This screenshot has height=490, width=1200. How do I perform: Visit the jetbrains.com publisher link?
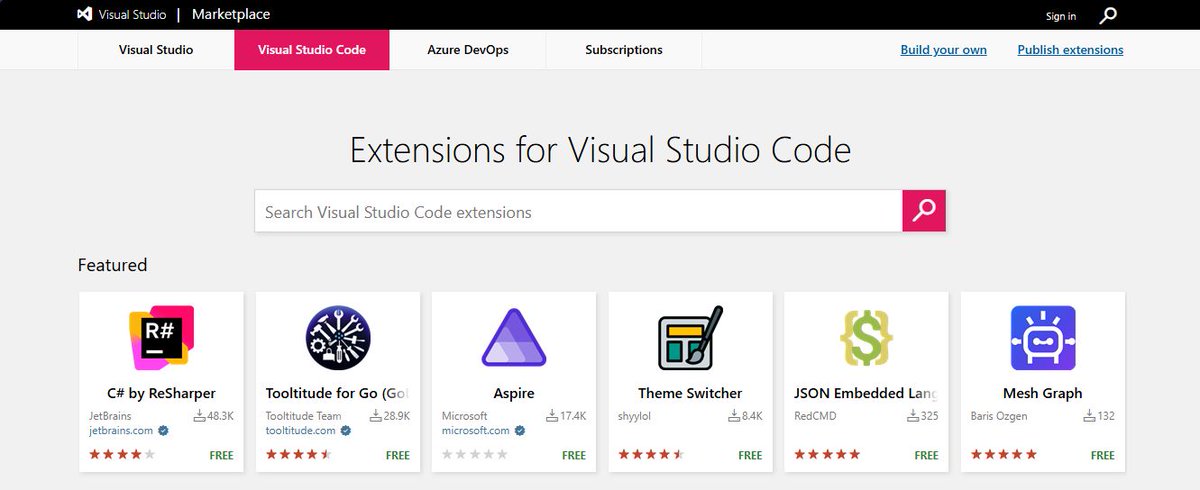click(121, 431)
